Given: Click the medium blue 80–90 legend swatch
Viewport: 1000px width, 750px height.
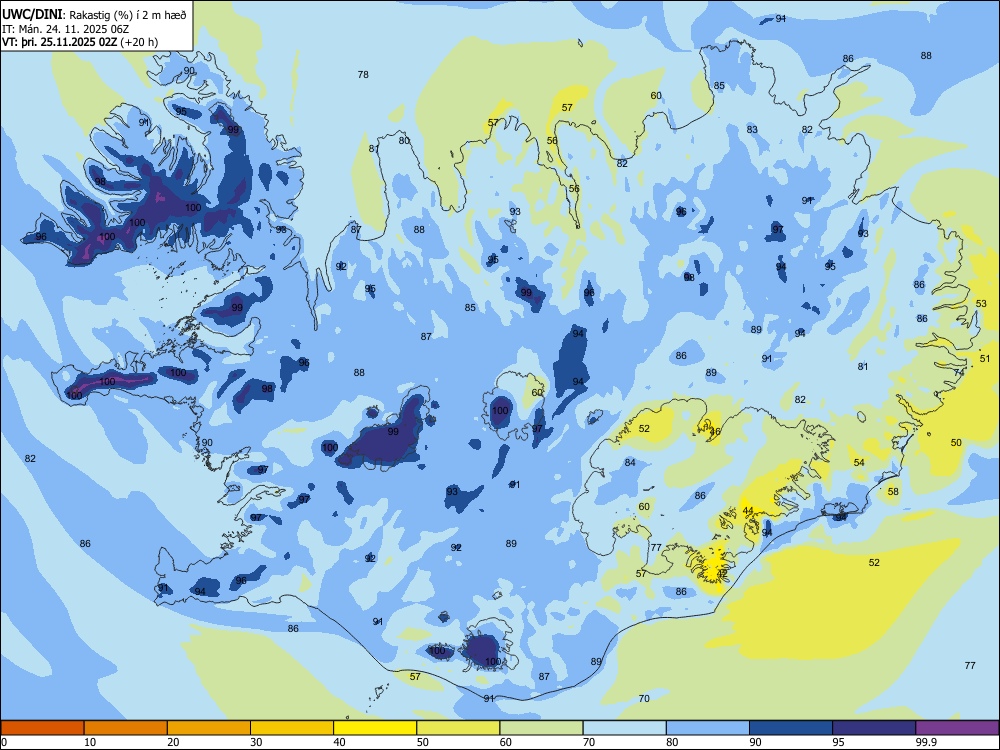Looking at the screenshot, I should [x=708, y=728].
